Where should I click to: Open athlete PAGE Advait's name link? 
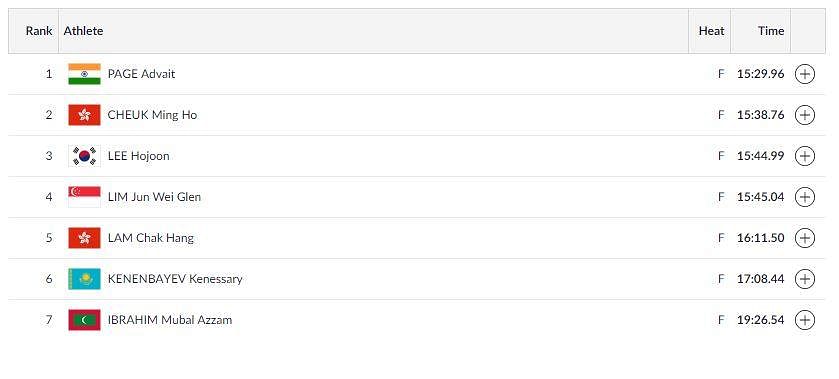pos(141,74)
